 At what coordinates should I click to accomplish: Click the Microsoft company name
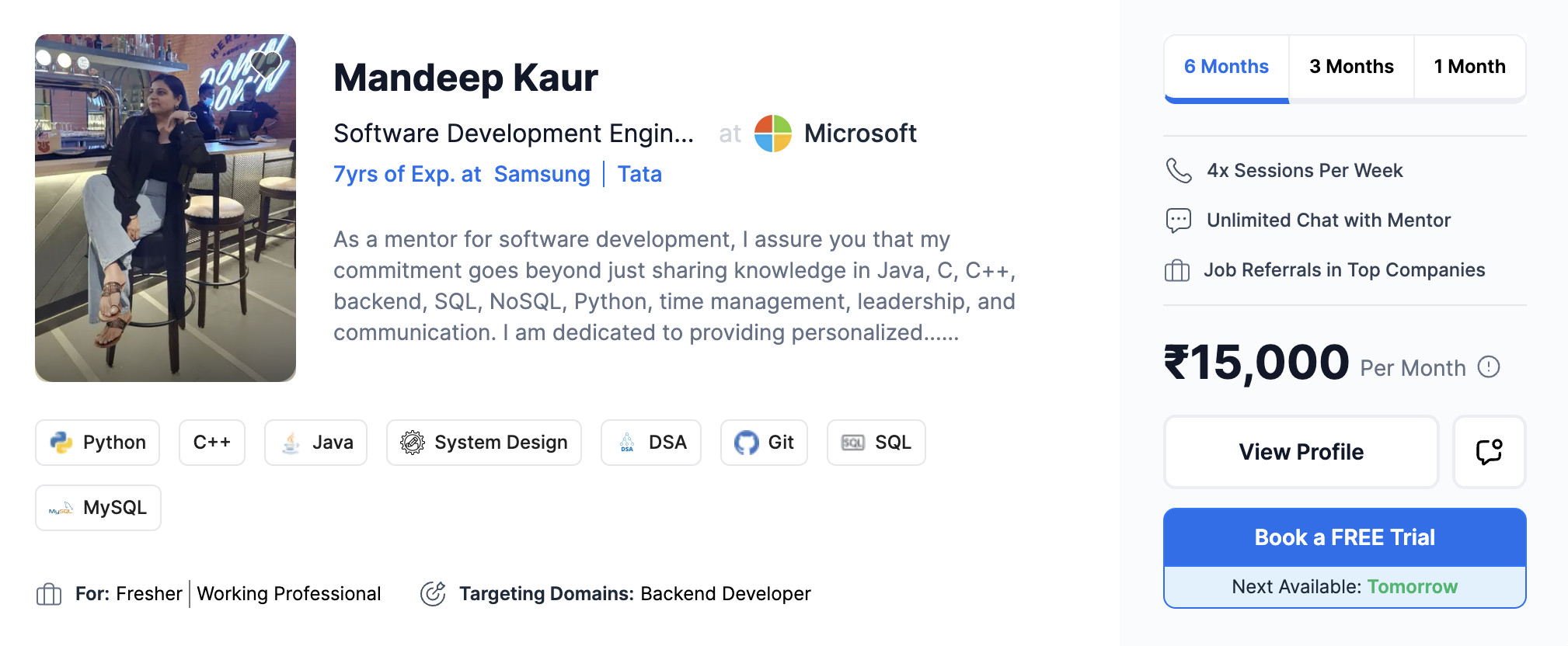pyautogui.click(x=860, y=134)
